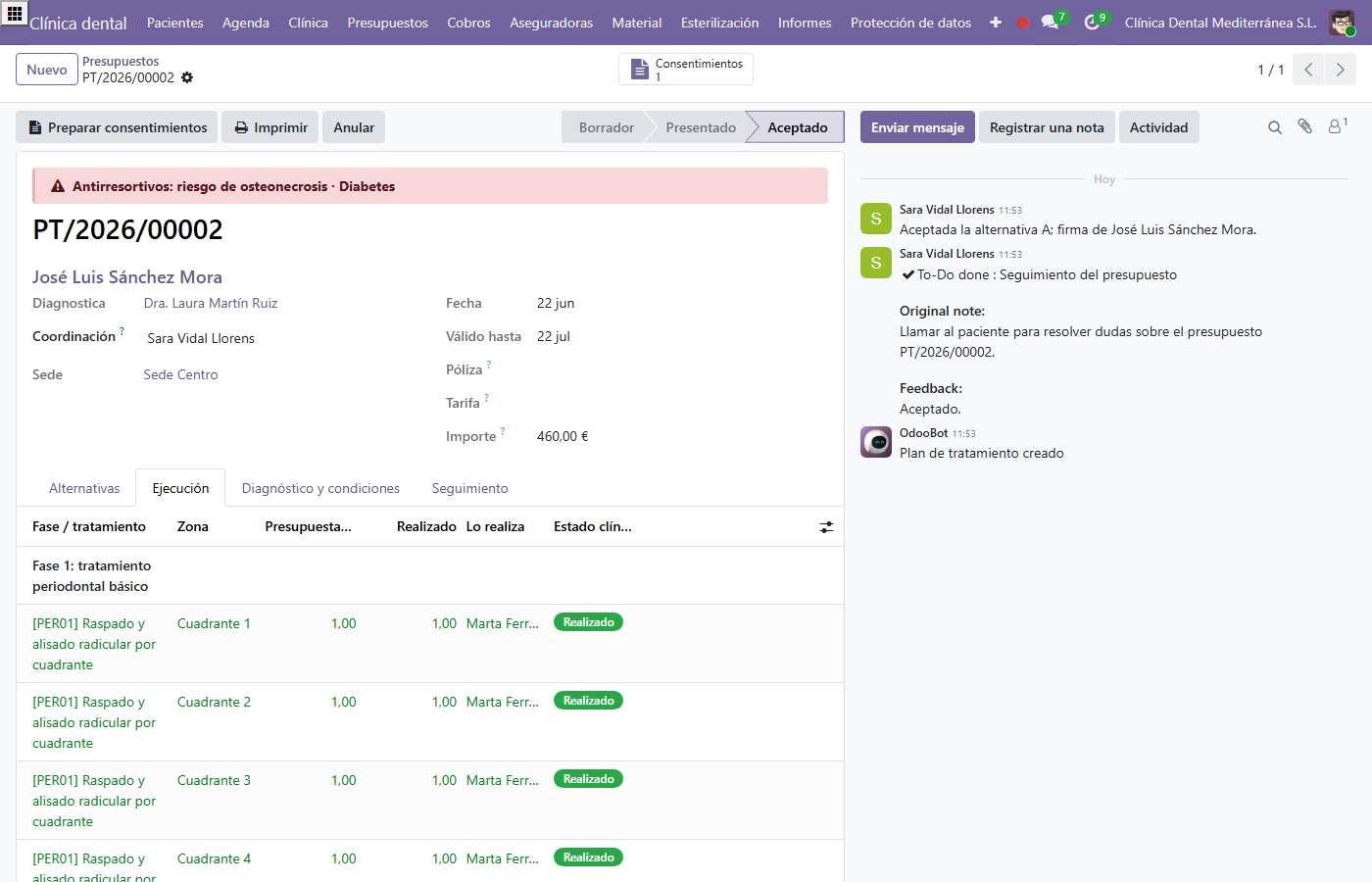Open the Seguimiento tab
1372x882 pixels.
(469, 488)
